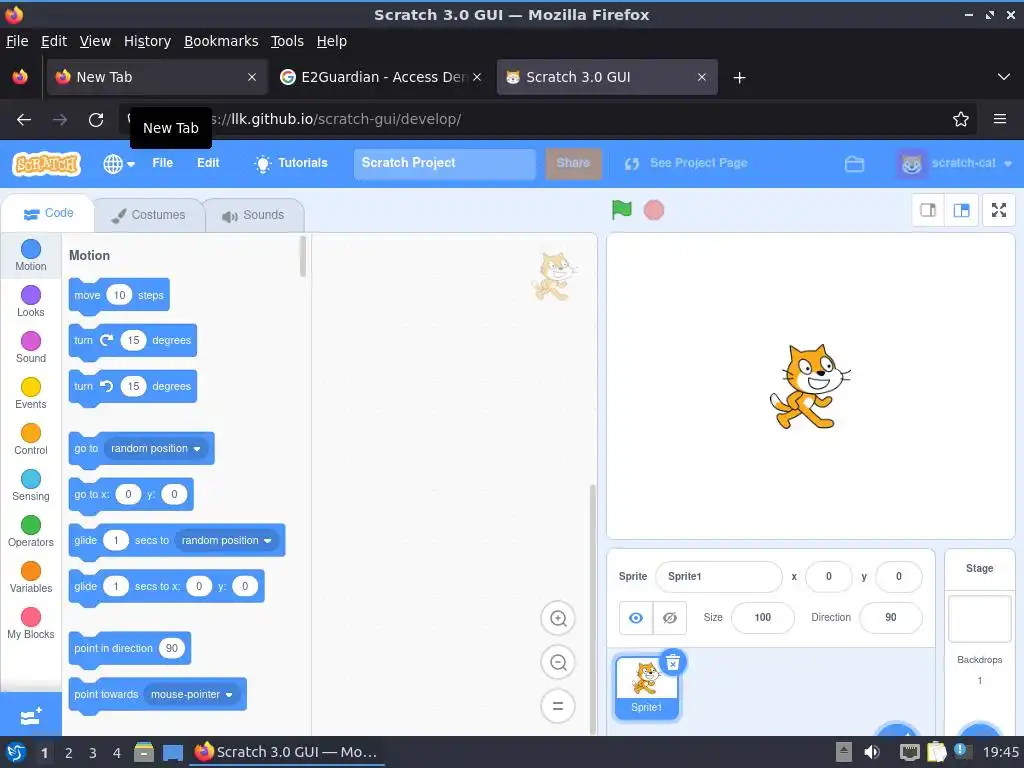Click the sprite x position field
This screenshot has height=768, width=1024.
pyautogui.click(x=829, y=577)
